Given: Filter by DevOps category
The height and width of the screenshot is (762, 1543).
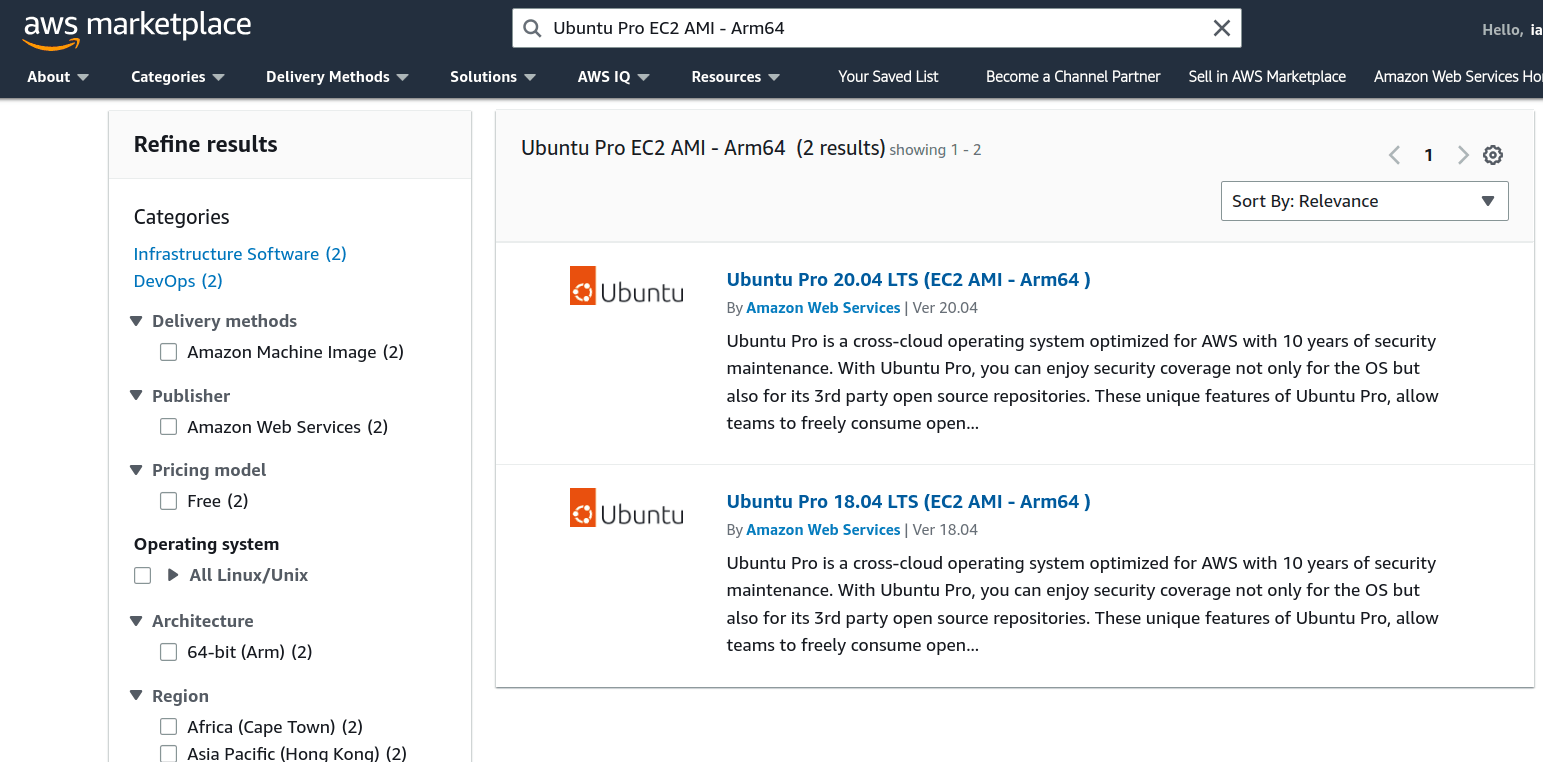Looking at the screenshot, I should coord(178,281).
